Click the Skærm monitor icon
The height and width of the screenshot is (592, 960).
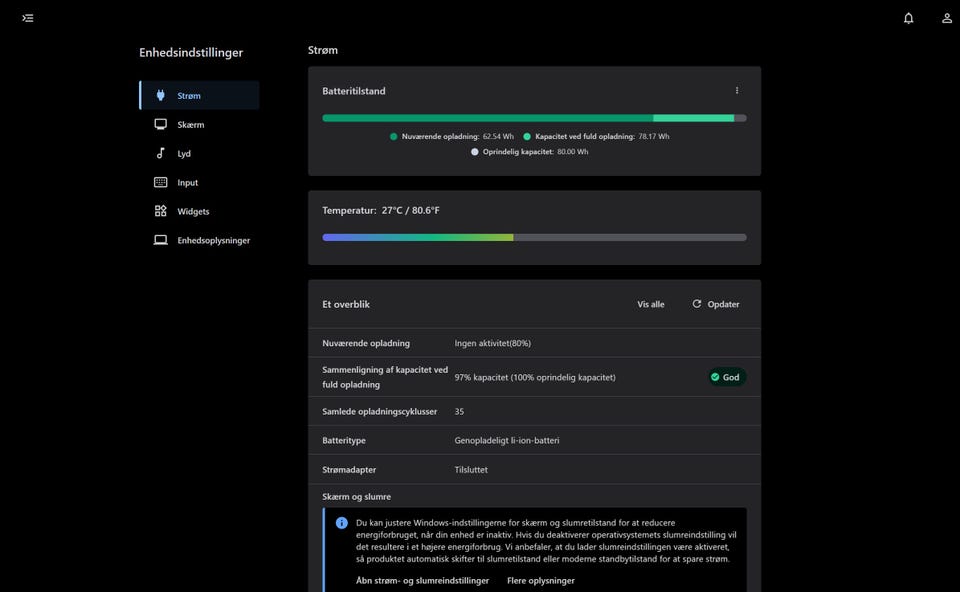click(x=160, y=125)
